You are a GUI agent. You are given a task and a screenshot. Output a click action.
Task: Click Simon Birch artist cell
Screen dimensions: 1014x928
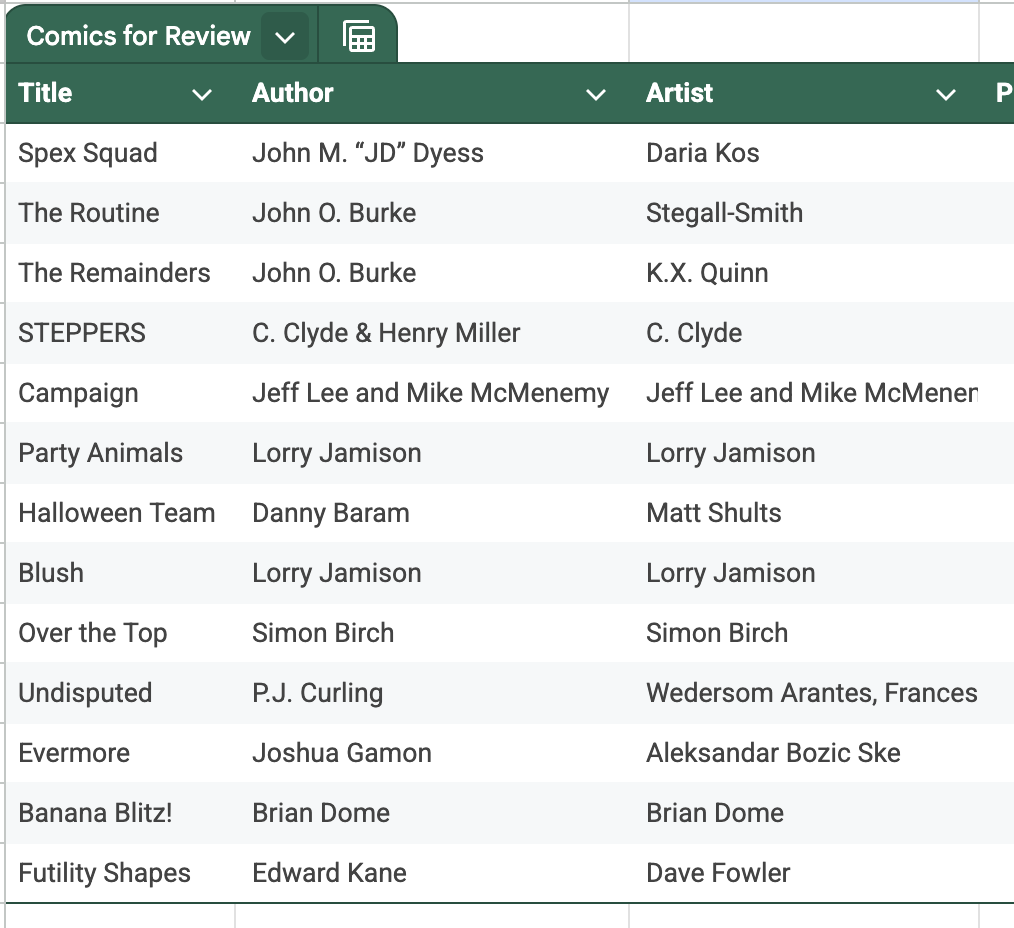[804, 633]
